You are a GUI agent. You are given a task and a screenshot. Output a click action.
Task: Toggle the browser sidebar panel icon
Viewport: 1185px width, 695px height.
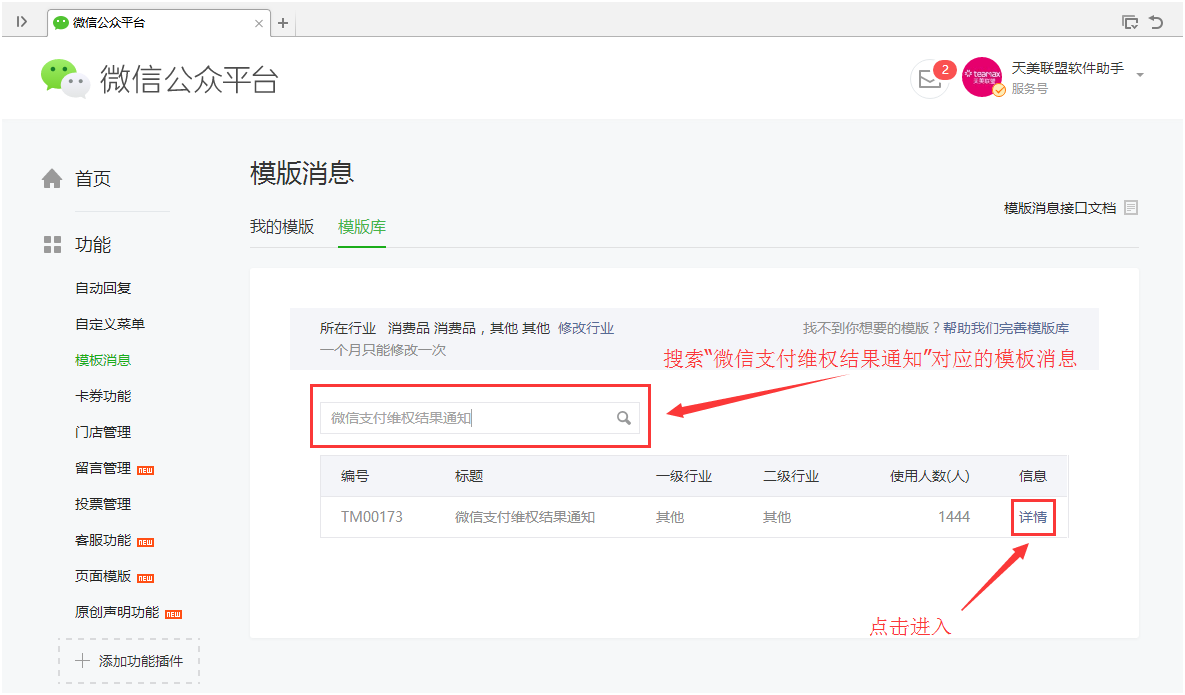(22, 22)
